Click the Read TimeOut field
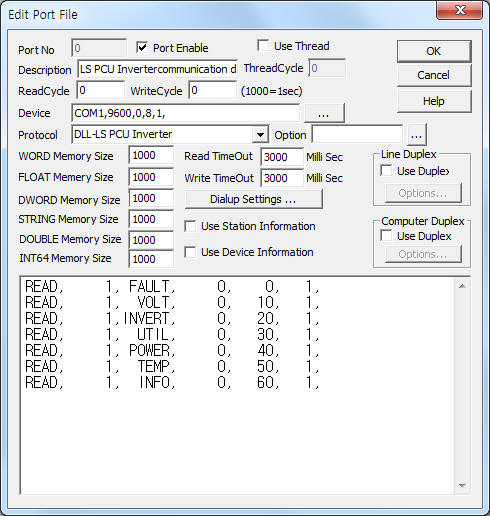490x516 pixels. point(282,157)
